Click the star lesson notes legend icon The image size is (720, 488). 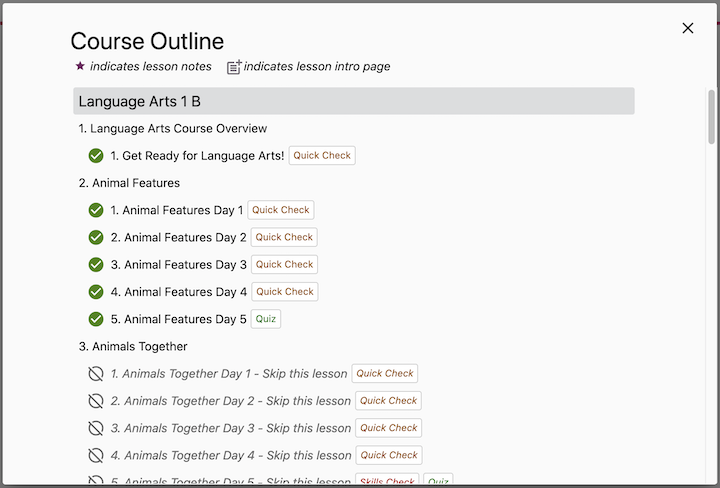[x=80, y=66]
